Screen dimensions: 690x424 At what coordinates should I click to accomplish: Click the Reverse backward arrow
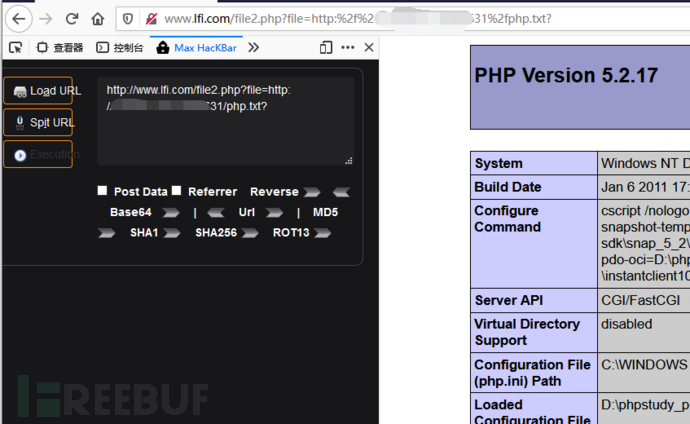(x=341, y=192)
